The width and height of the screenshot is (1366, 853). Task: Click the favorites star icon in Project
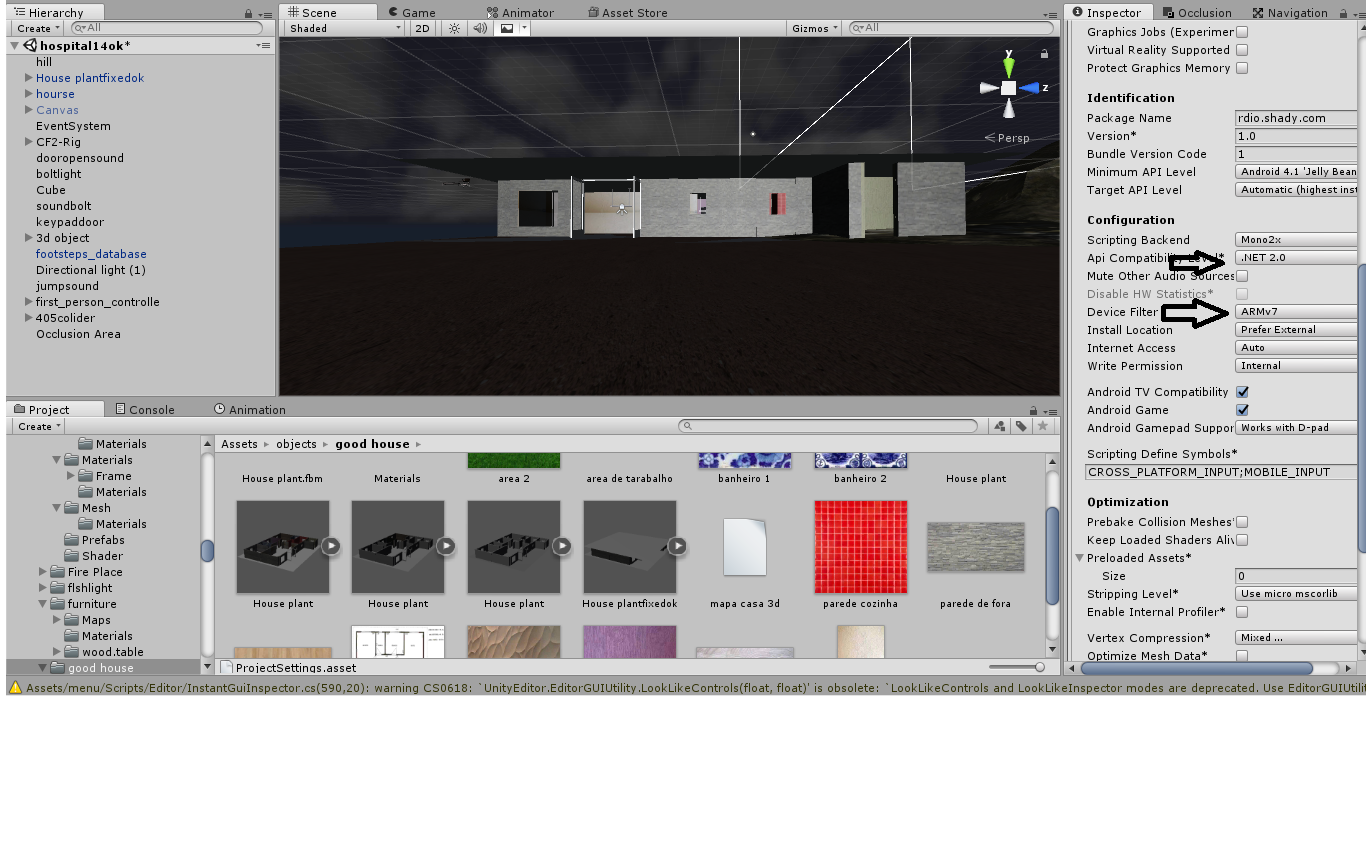1043,426
